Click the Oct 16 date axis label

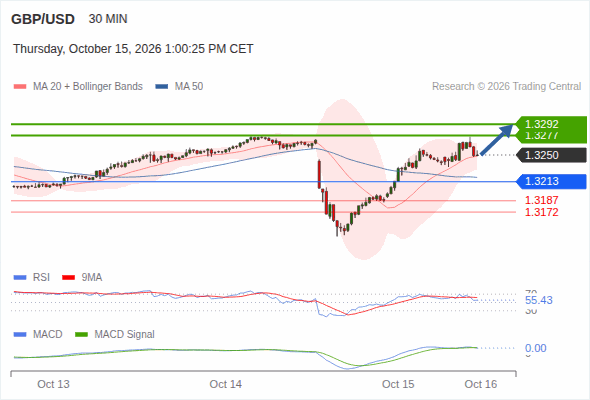(481, 384)
